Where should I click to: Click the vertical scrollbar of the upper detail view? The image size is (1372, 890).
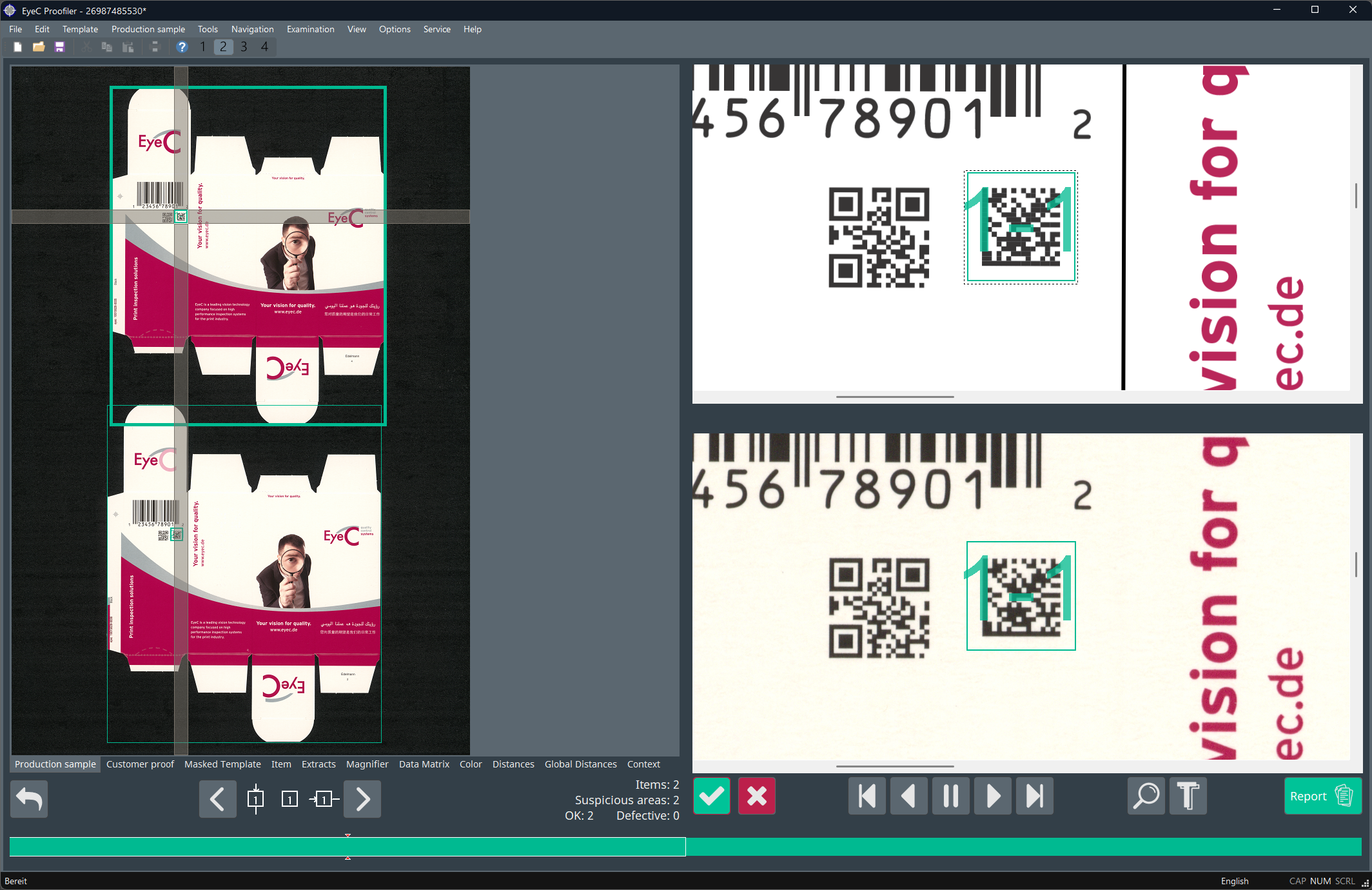[x=1356, y=195]
